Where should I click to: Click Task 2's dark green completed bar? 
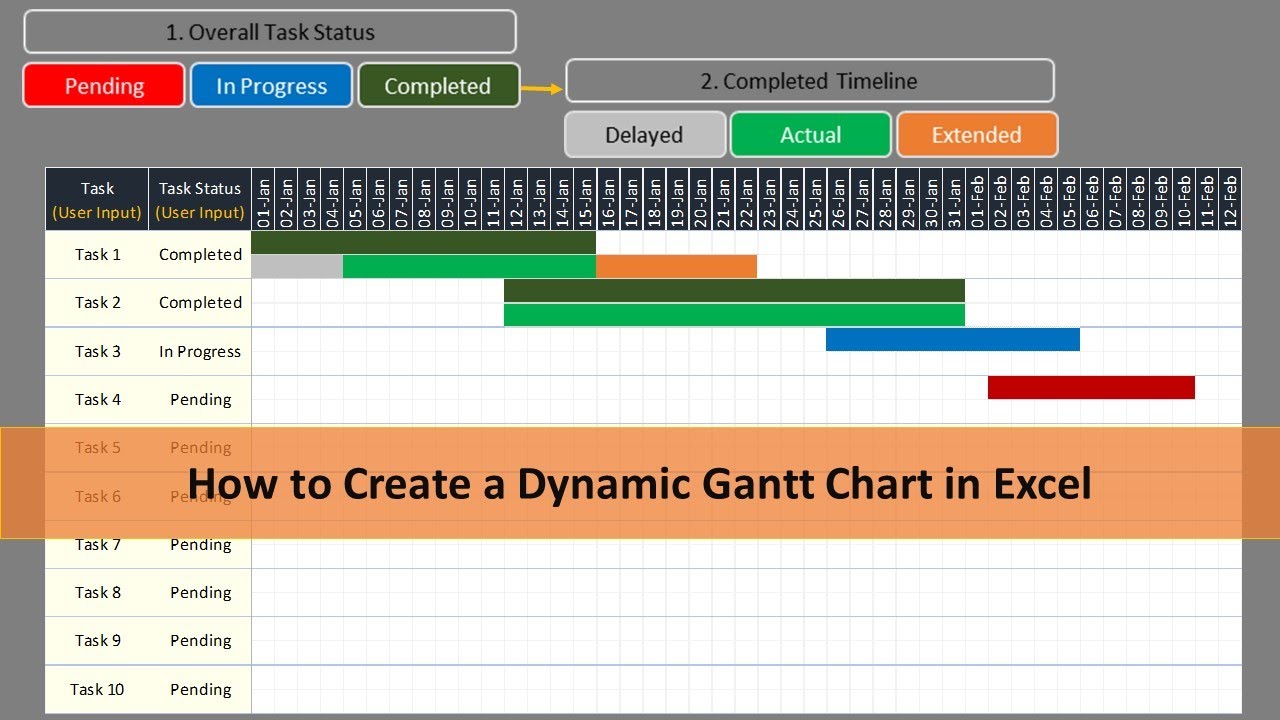[734, 291]
